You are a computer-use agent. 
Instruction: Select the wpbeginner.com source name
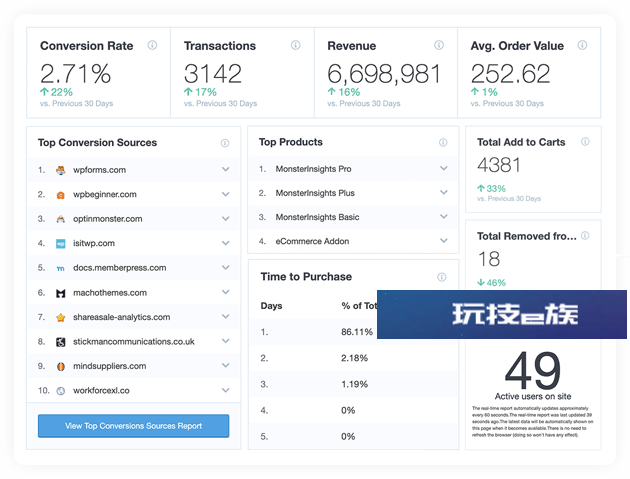[x=104, y=194]
